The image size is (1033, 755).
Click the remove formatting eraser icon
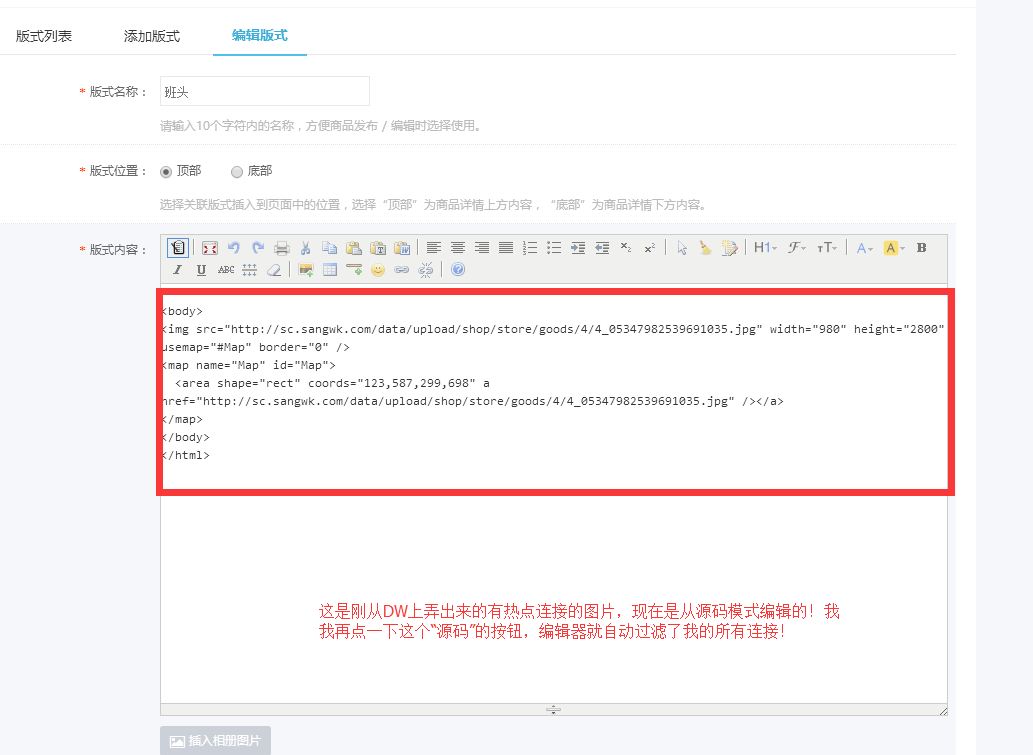[x=274, y=269]
